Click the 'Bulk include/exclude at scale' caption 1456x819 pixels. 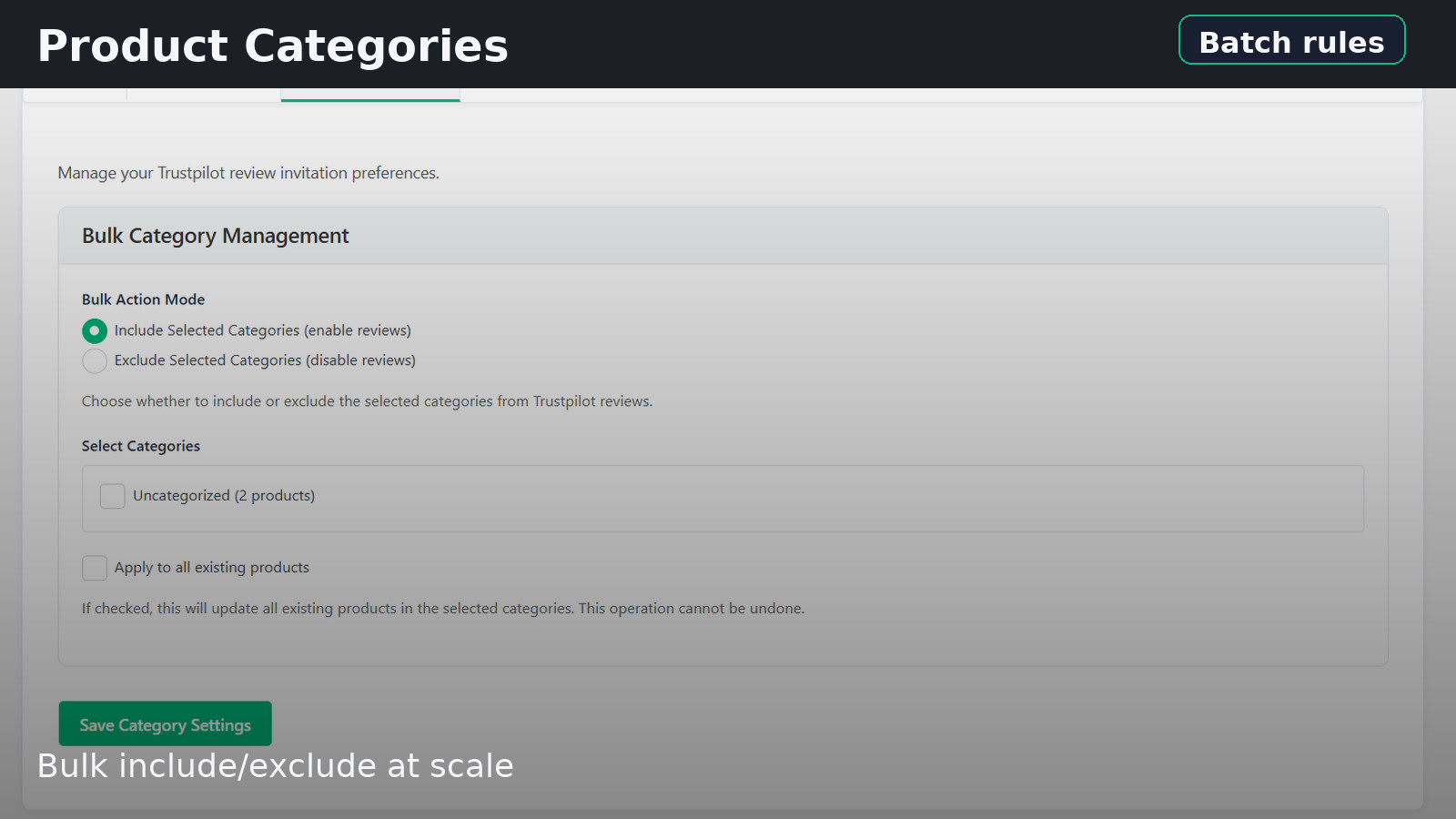(275, 766)
